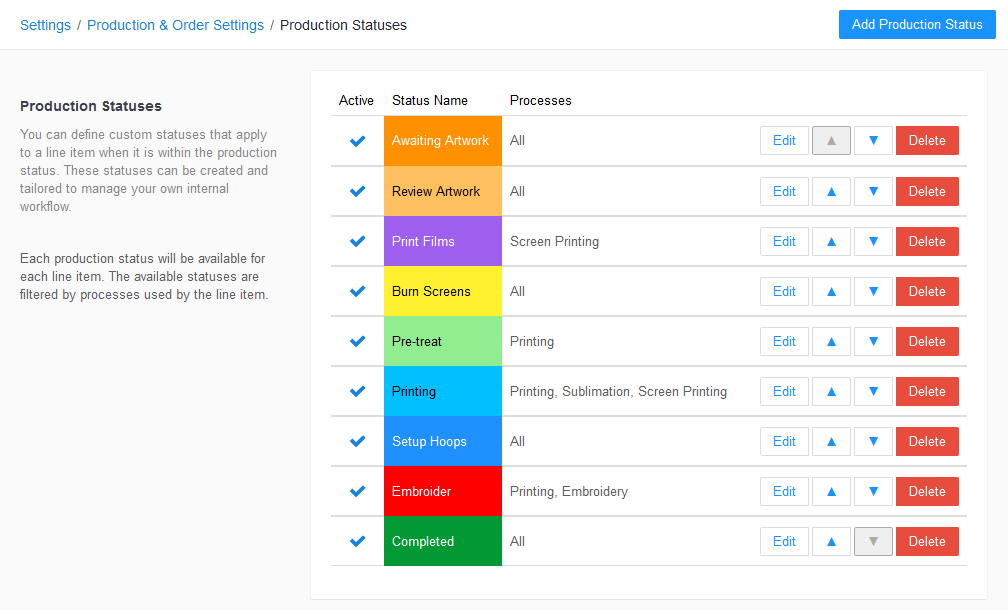Image resolution: width=1008 pixels, height=610 pixels.
Task: Click the Burn Screens status name
Action: coord(430,291)
